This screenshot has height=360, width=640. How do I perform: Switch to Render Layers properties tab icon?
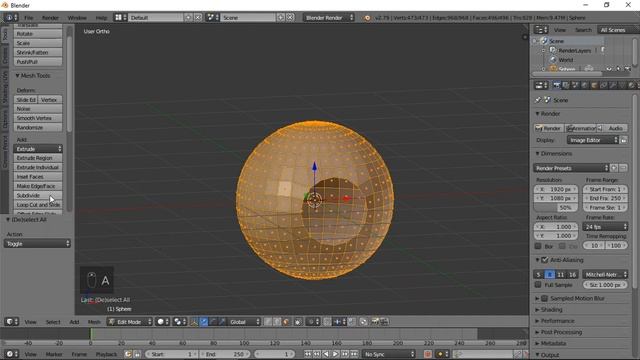coord(566,85)
